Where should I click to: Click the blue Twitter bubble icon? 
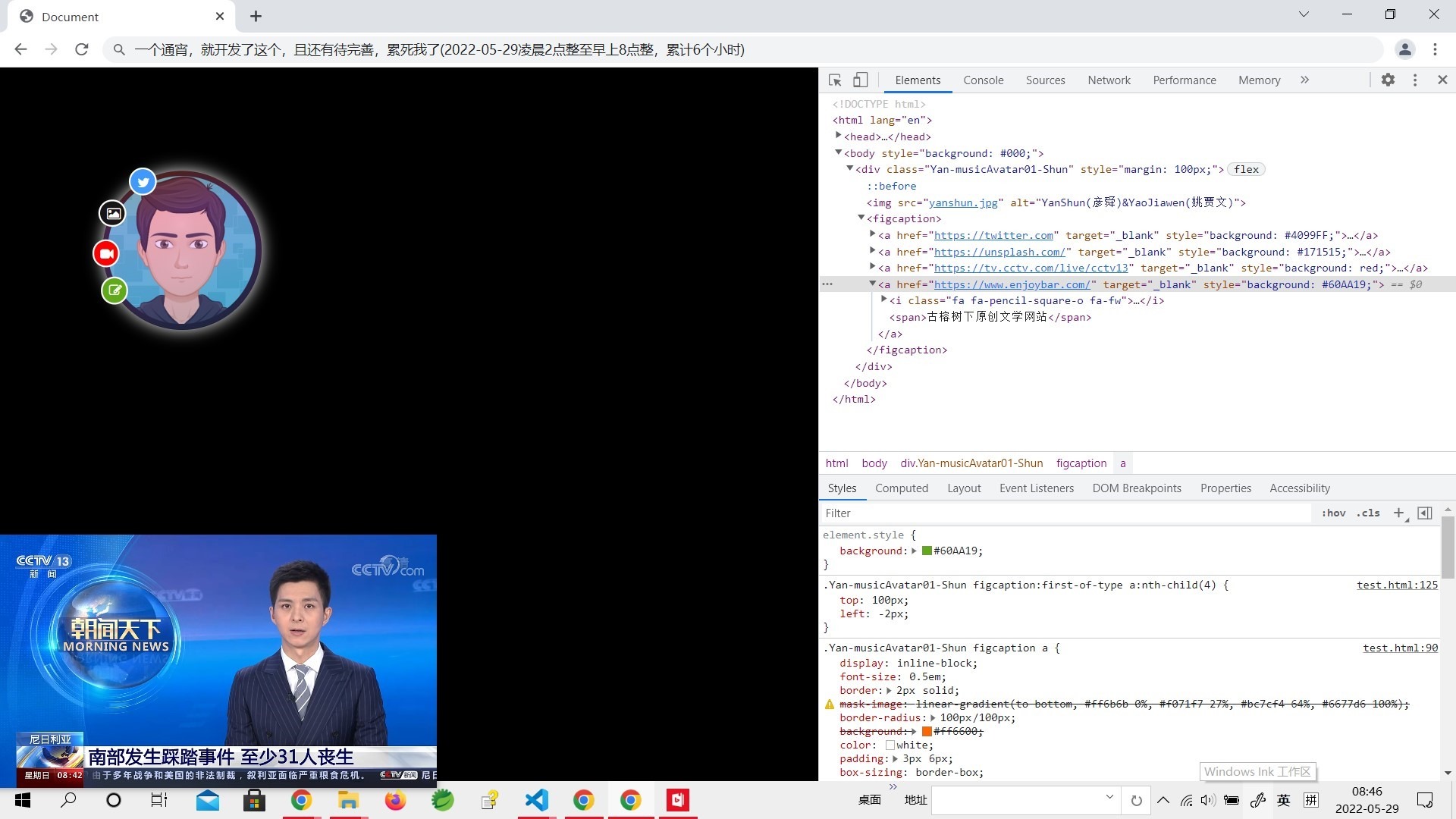tap(143, 181)
